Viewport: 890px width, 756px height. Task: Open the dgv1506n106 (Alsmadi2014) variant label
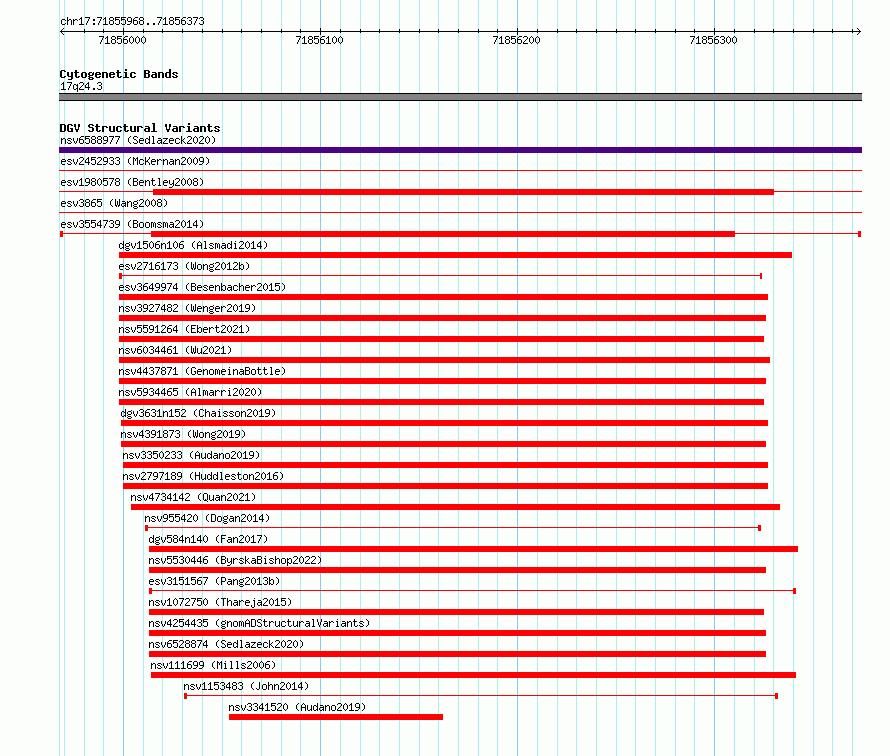click(193, 245)
